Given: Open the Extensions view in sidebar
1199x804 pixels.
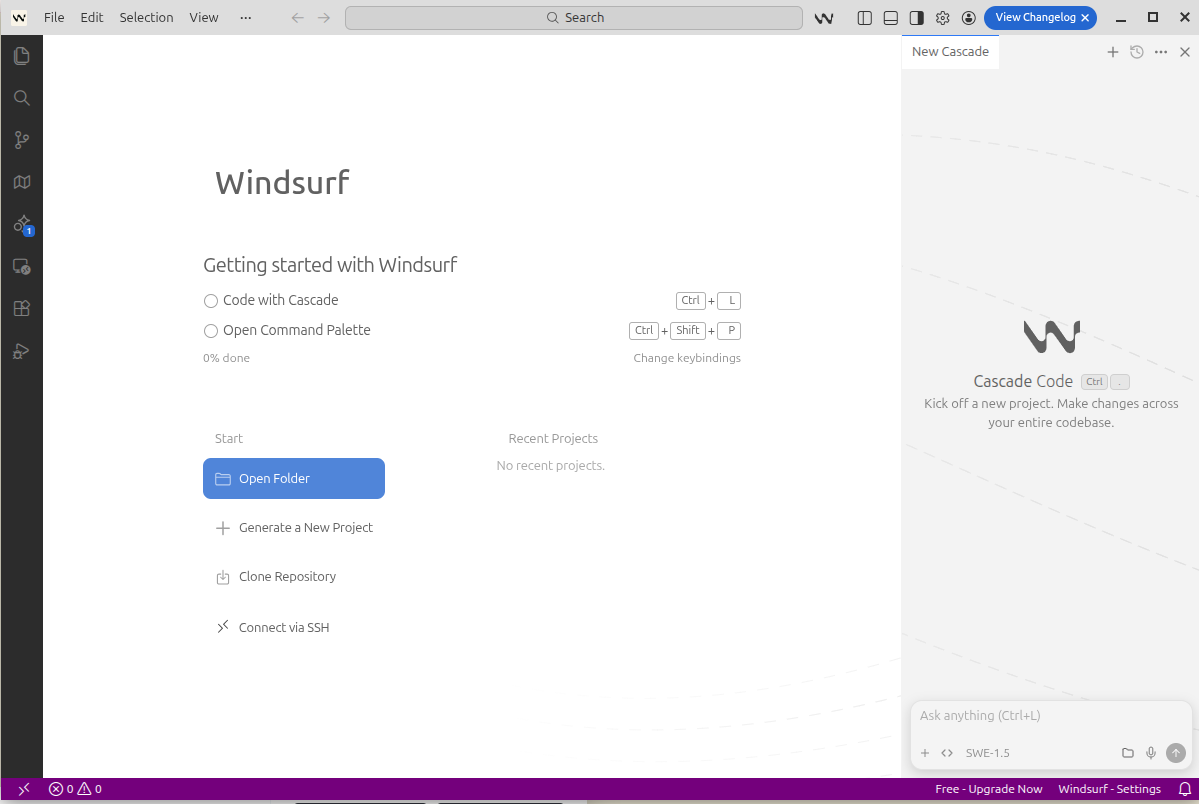Looking at the screenshot, I should coord(21,308).
